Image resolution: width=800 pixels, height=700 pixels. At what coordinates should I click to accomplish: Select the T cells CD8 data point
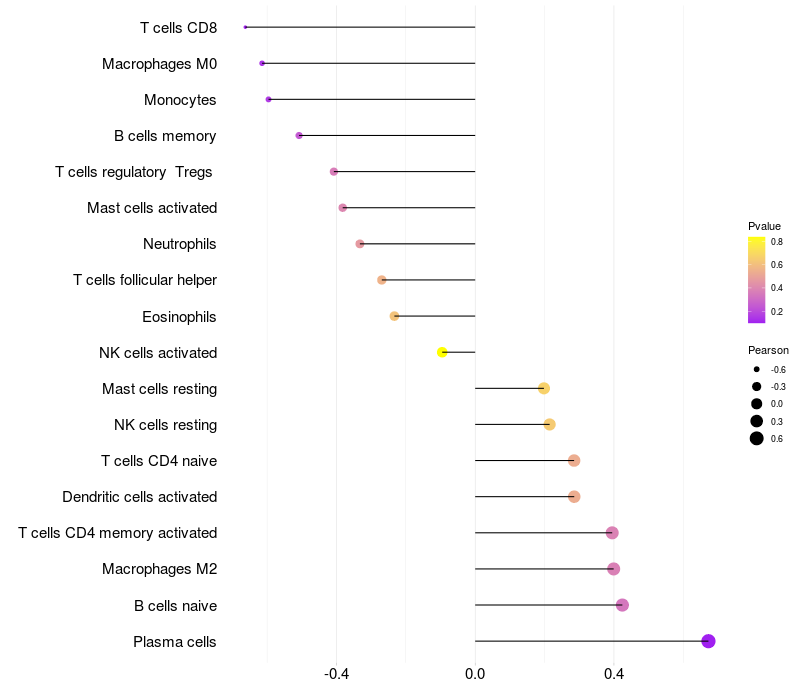click(x=245, y=27)
